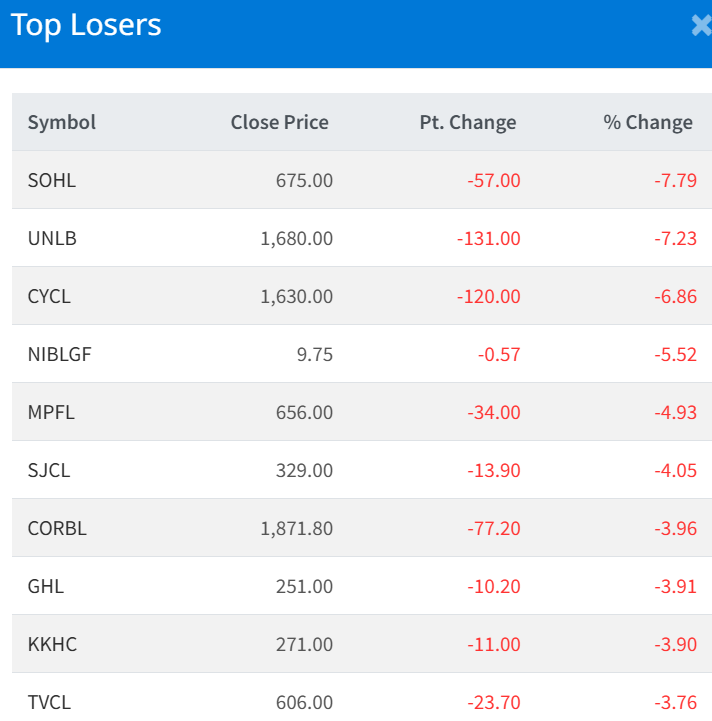The height and width of the screenshot is (721, 712).
Task: Select the CYCL stock row
Action: 49,297
